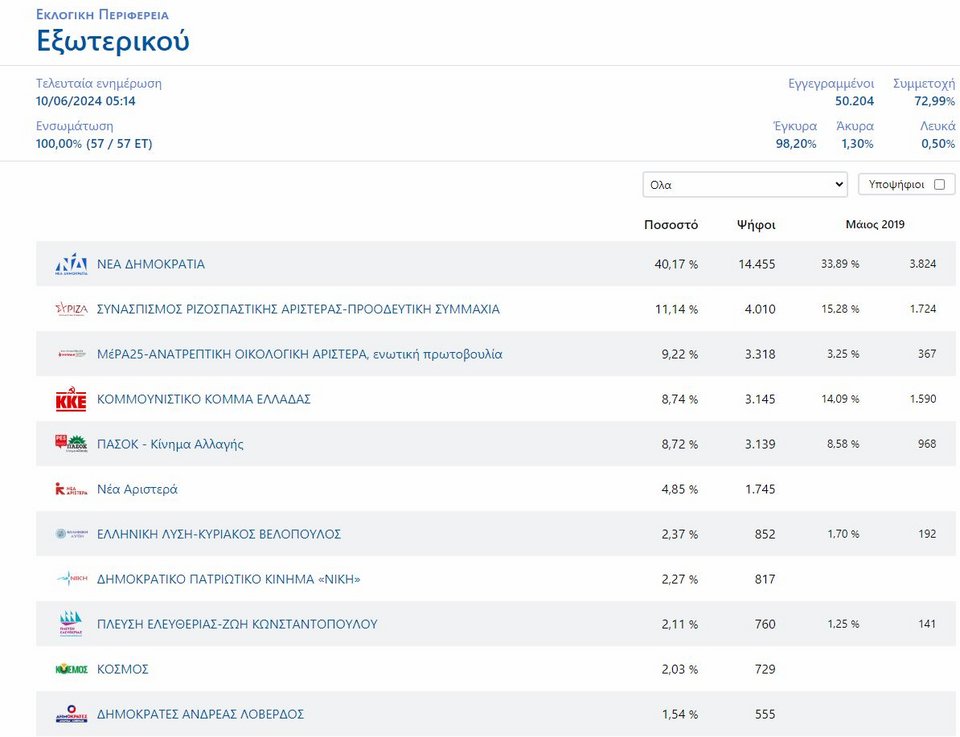This screenshot has height=737, width=960.
Task: Click the Πλεύση Ελευθερίας party logo
Action: [x=71, y=624]
